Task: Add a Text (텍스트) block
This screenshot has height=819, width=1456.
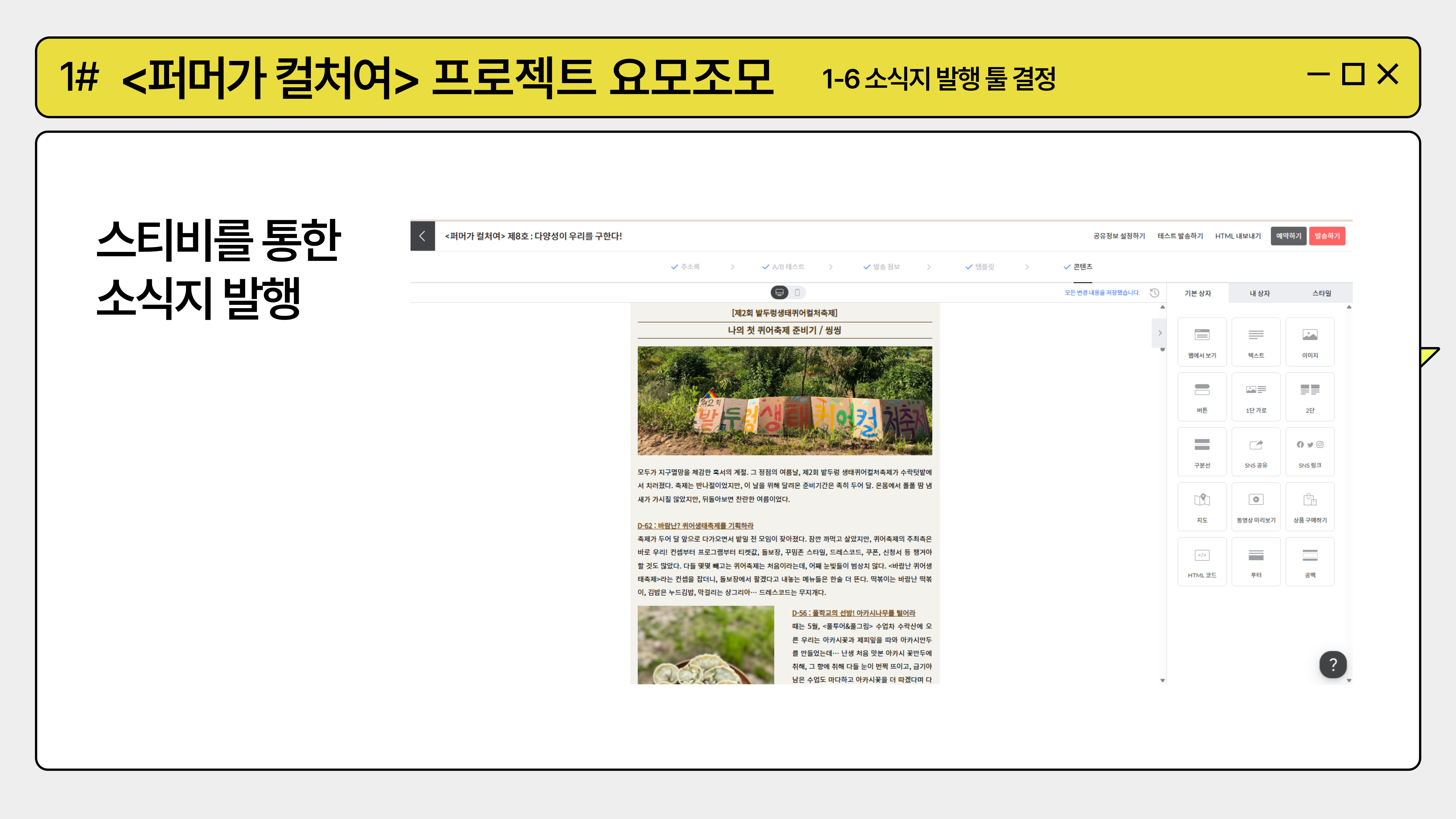Action: tap(1255, 341)
